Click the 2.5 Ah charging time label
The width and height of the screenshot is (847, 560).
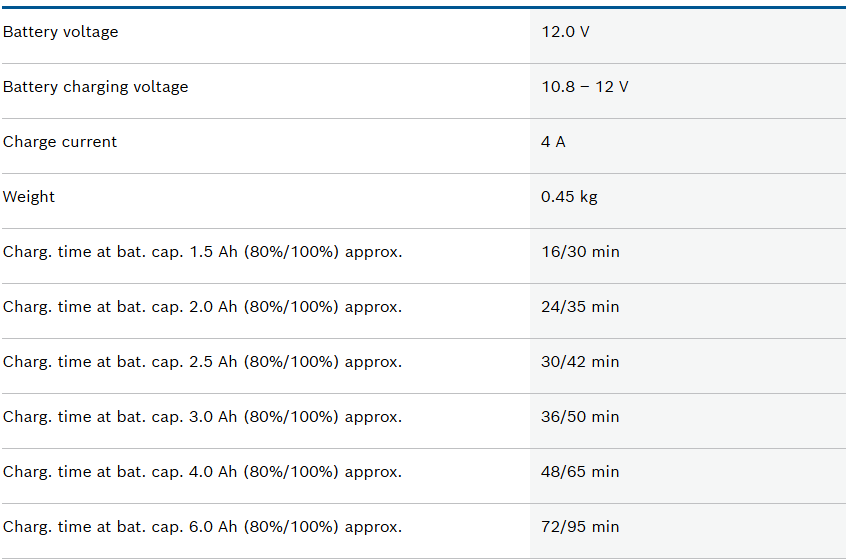pyautogui.click(x=202, y=362)
